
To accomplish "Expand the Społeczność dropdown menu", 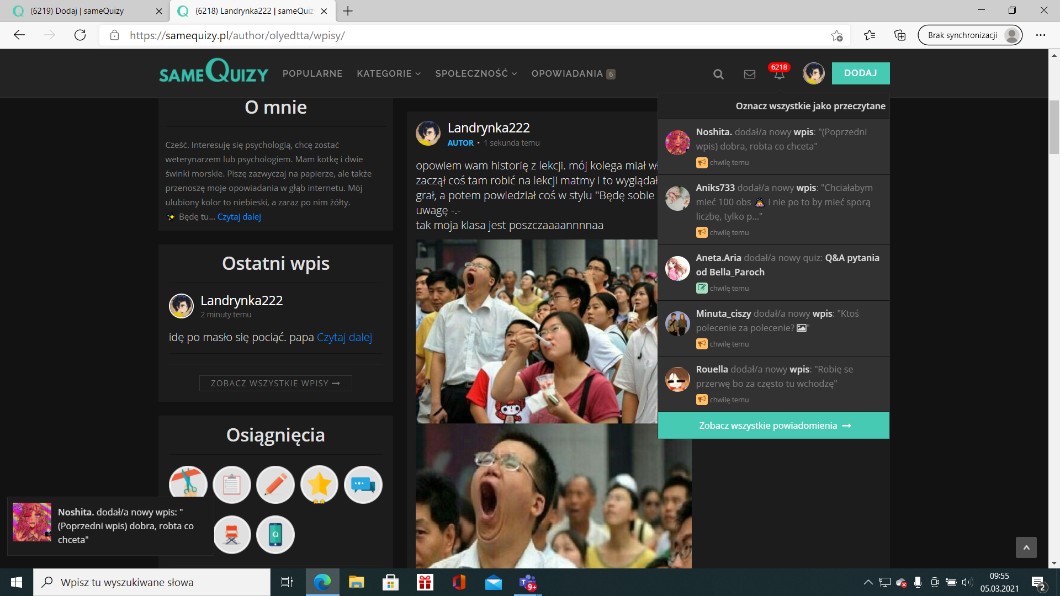I will 476,74.
